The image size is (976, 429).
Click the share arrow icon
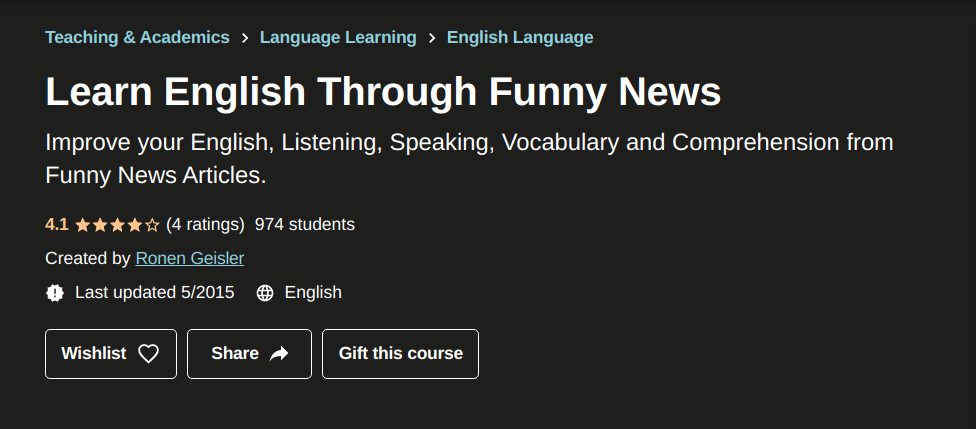[x=279, y=353]
